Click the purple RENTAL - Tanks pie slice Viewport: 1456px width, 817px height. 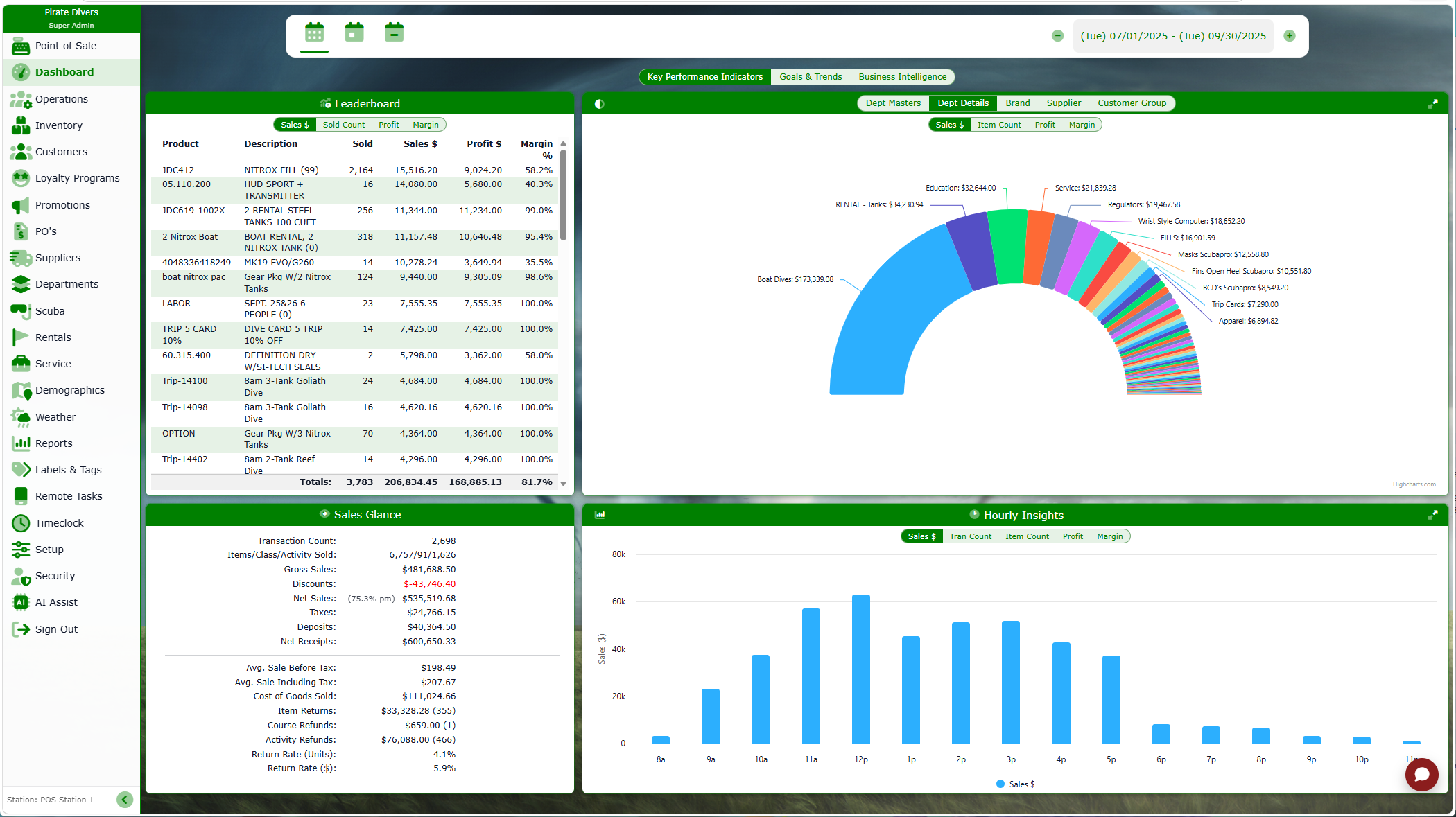tap(972, 250)
